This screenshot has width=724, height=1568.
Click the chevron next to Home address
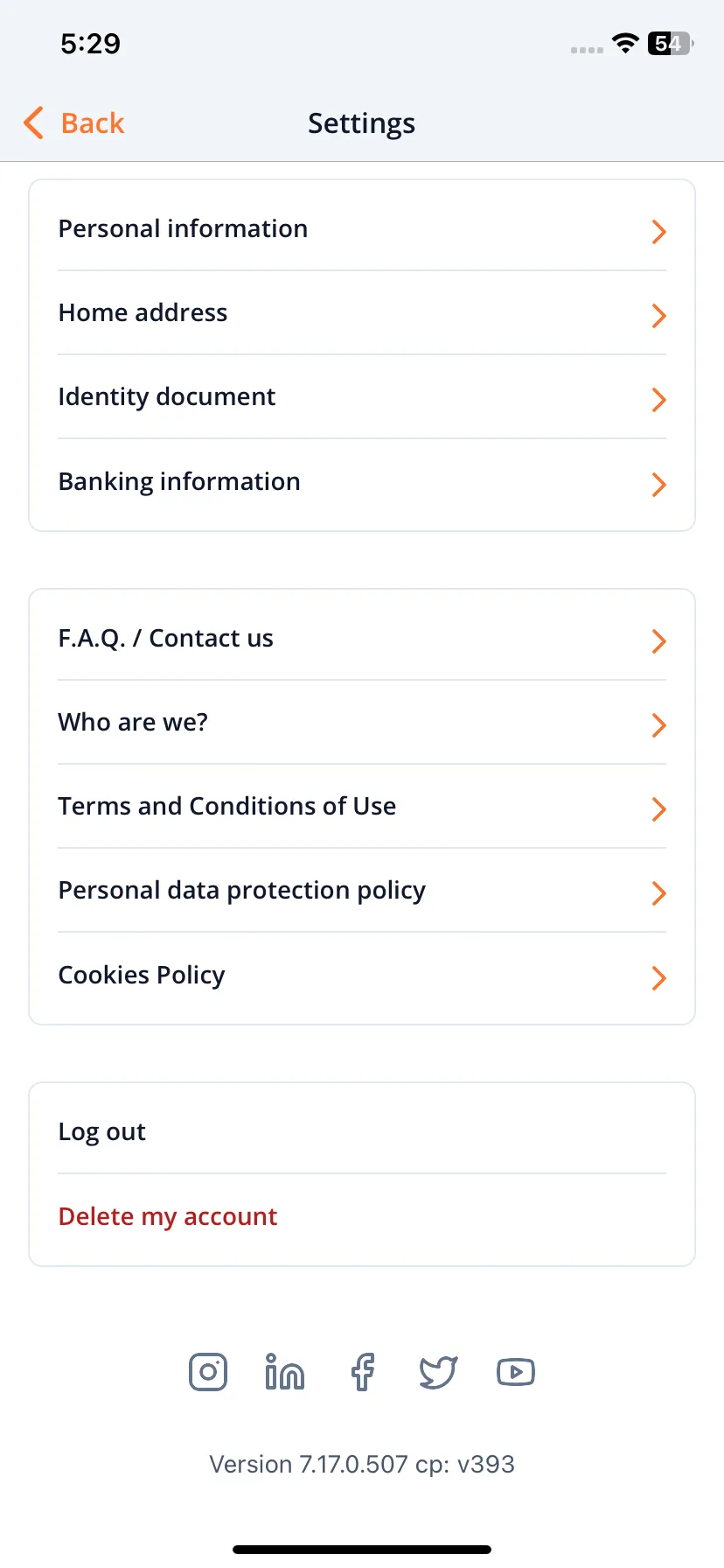click(659, 316)
